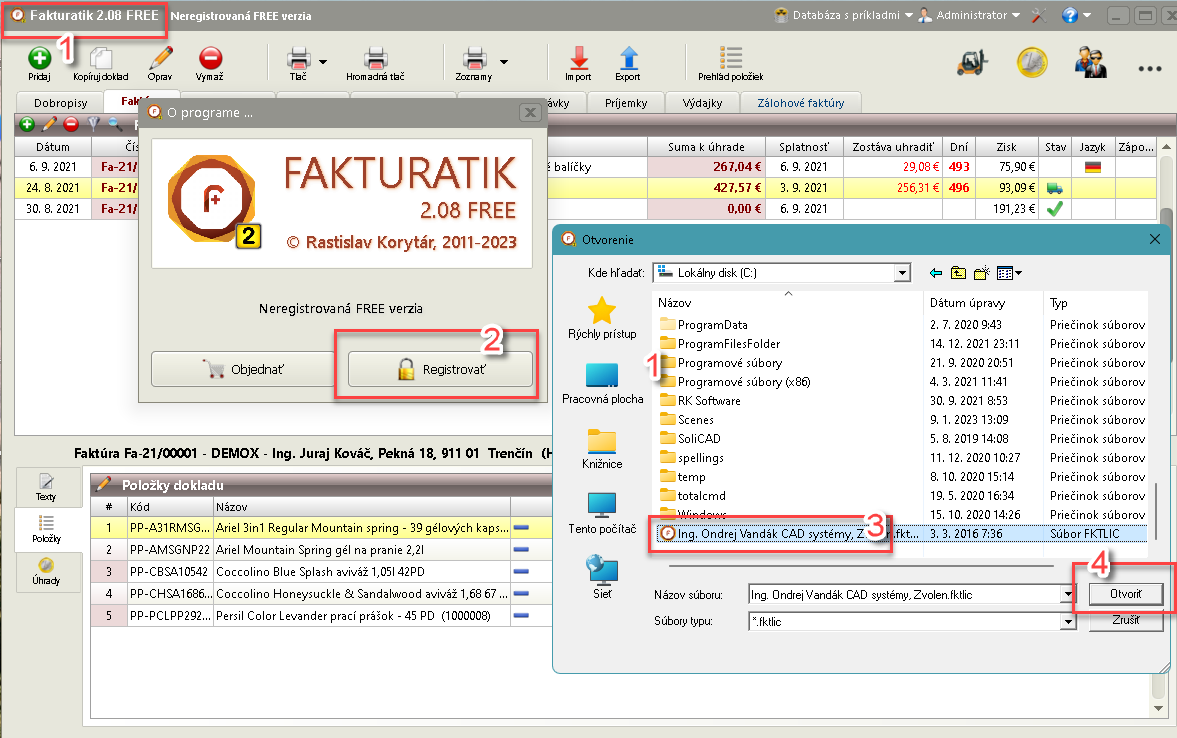The height and width of the screenshot is (738, 1177).
Task: Select the ProgramData folder
Action: (712, 324)
